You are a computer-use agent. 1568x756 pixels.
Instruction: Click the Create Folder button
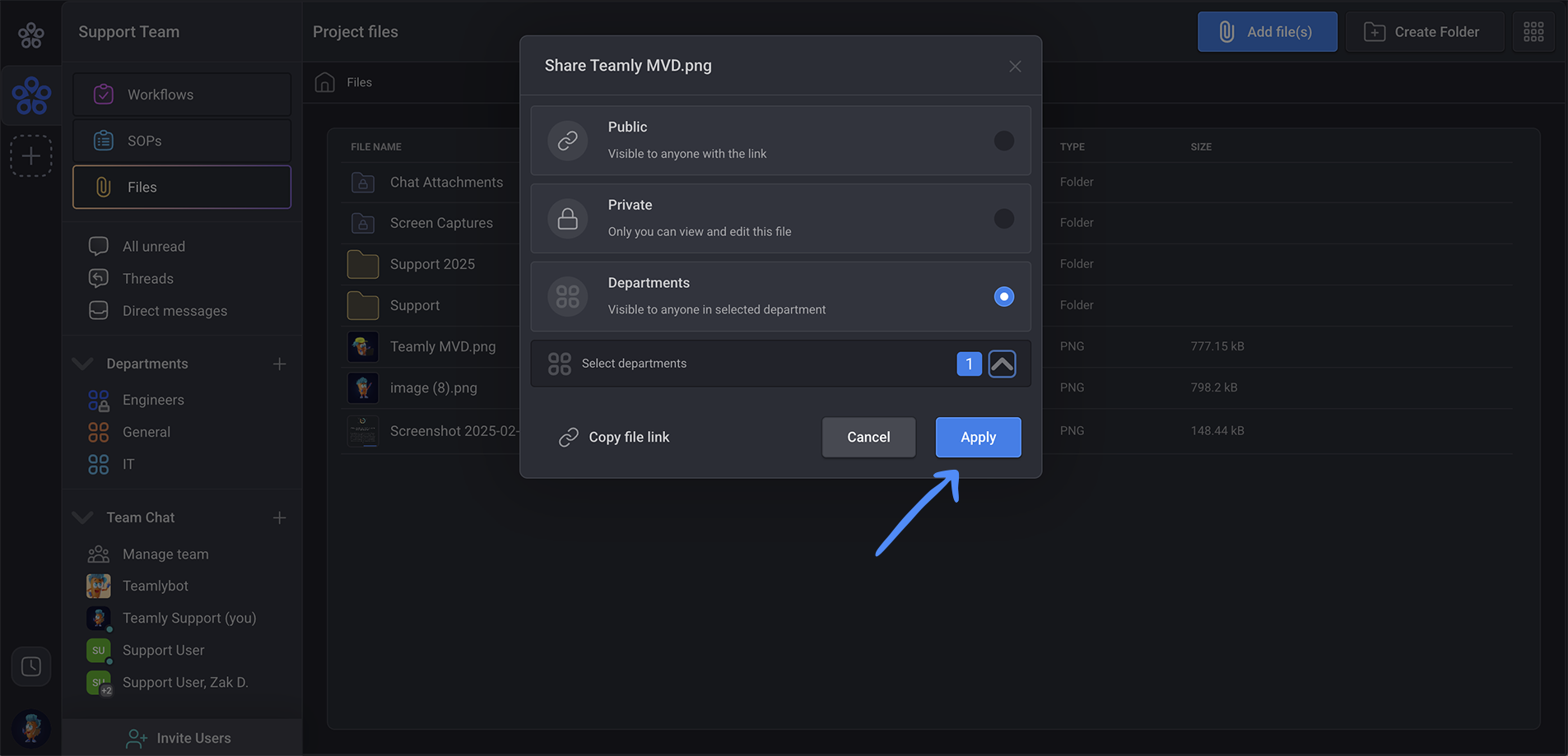[1424, 32]
